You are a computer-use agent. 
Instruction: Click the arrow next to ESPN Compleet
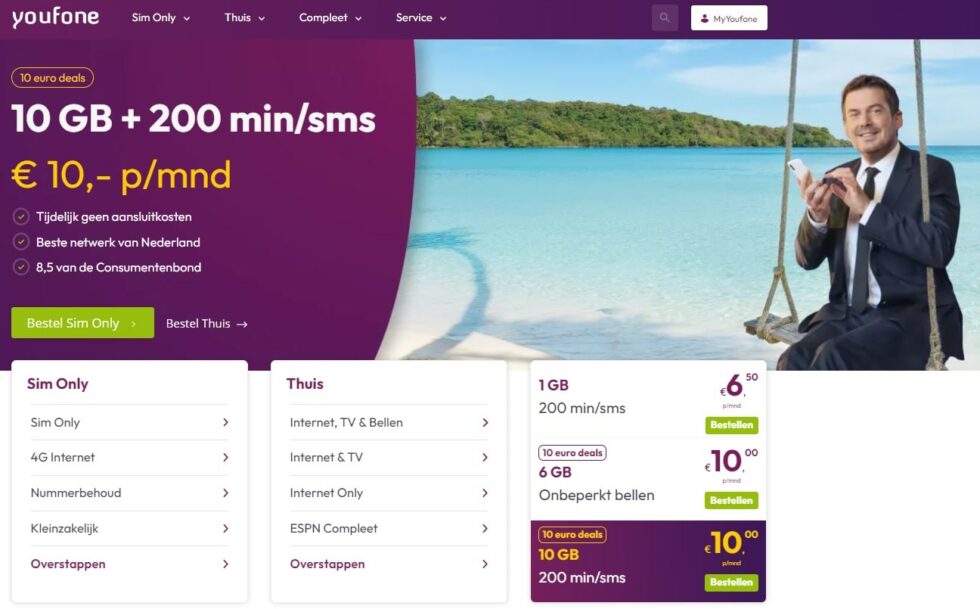tap(485, 528)
